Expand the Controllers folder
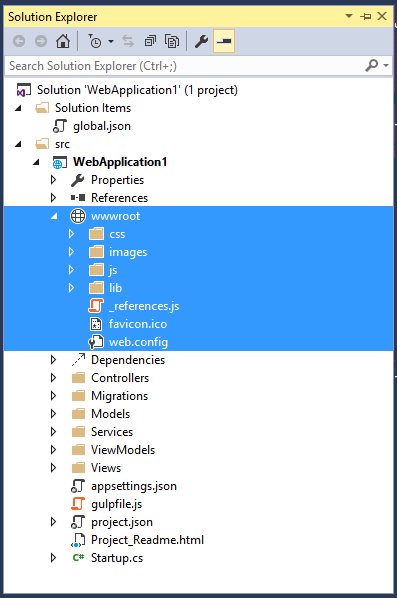Viewport: 397px width, 598px height. click(x=53, y=378)
